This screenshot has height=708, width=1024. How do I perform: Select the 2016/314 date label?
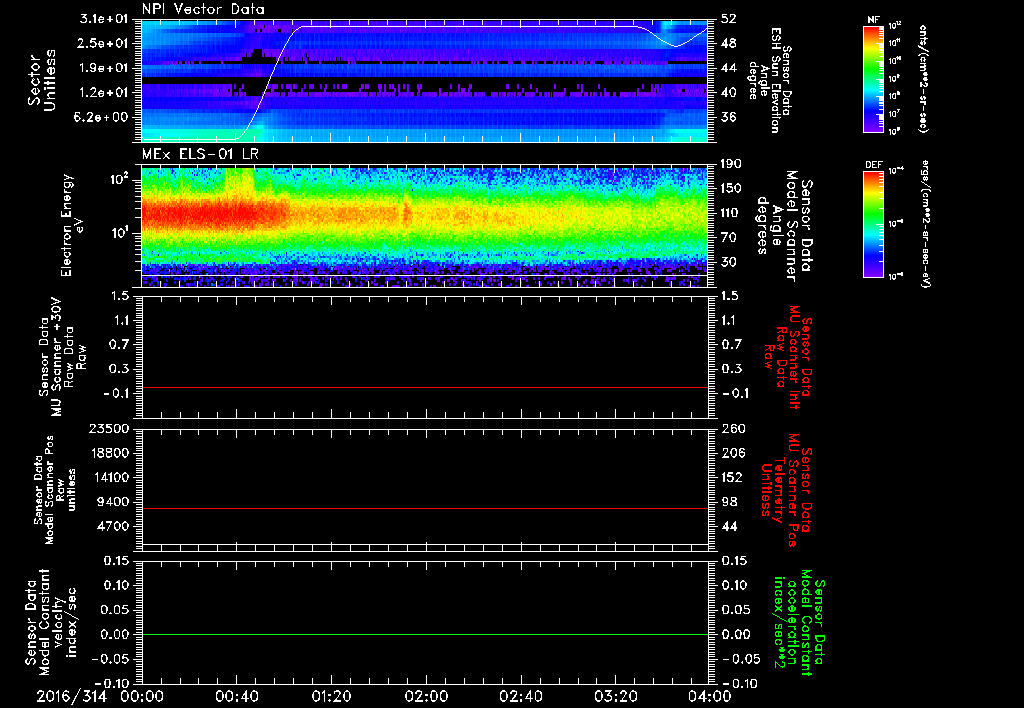(71, 696)
